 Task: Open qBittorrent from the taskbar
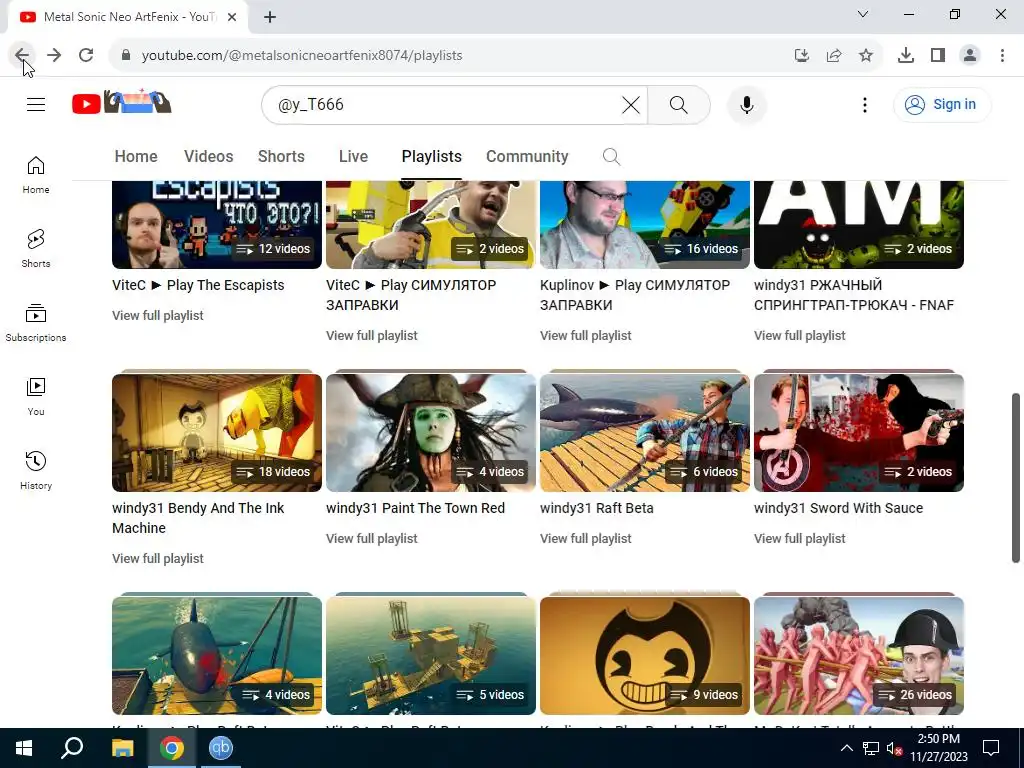(x=221, y=748)
